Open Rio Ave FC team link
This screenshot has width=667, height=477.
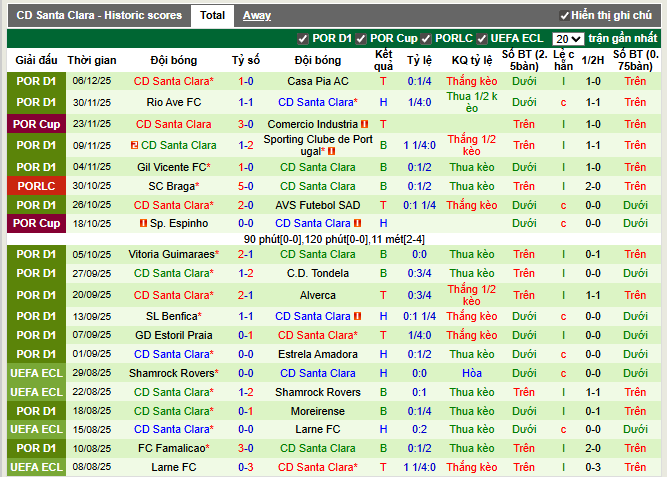click(174, 103)
